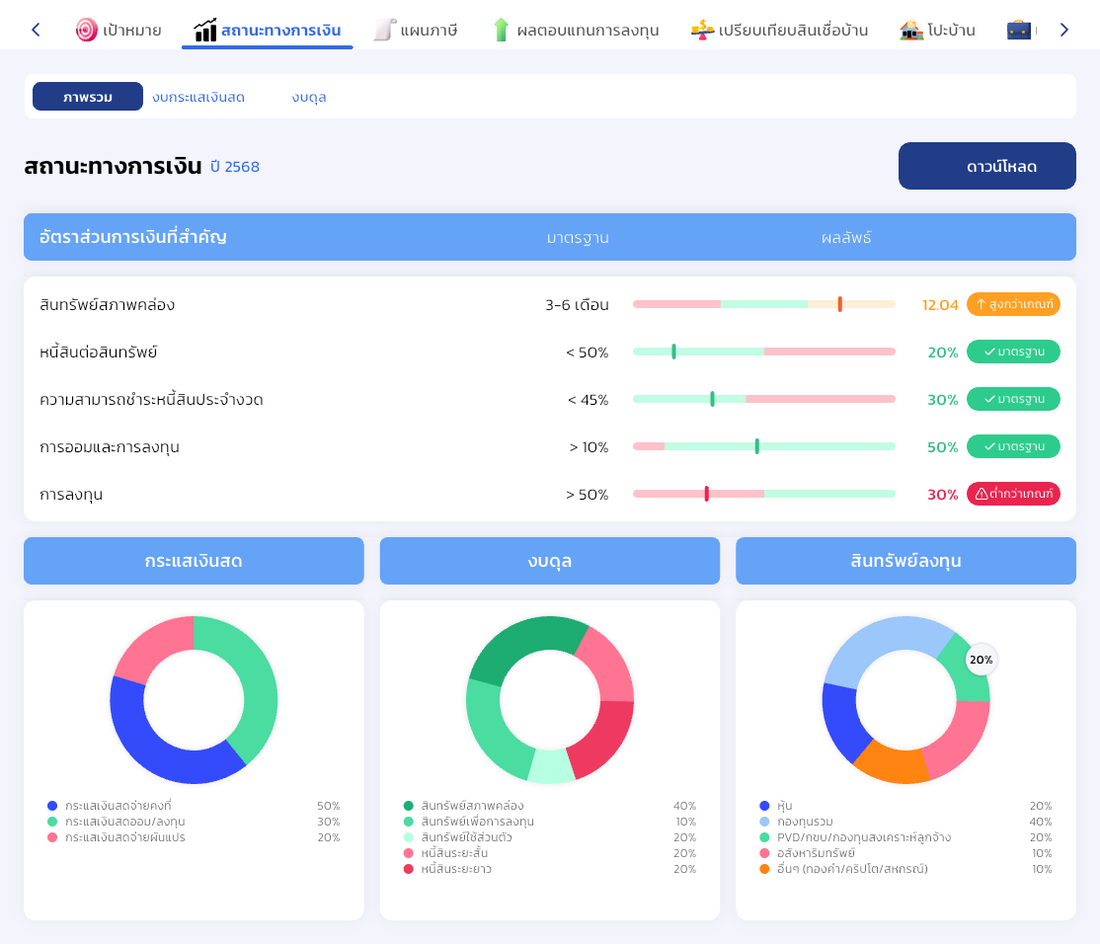The image size is (1100, 944).
Task: Click the green up-arrow icon of ผลตอบแทนการลงทุน
Action: 501,30
